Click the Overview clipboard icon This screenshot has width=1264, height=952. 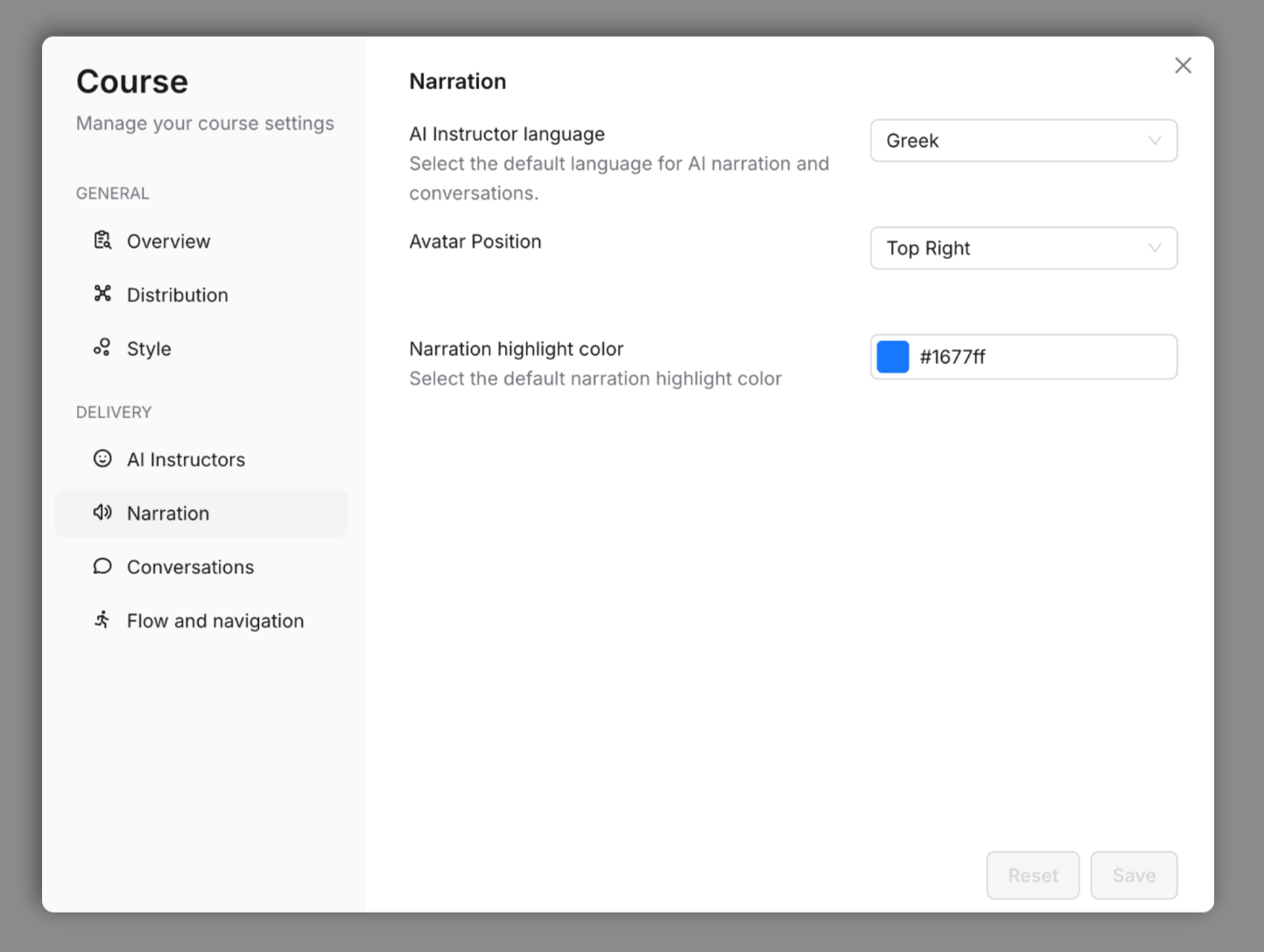coord(102,241)
